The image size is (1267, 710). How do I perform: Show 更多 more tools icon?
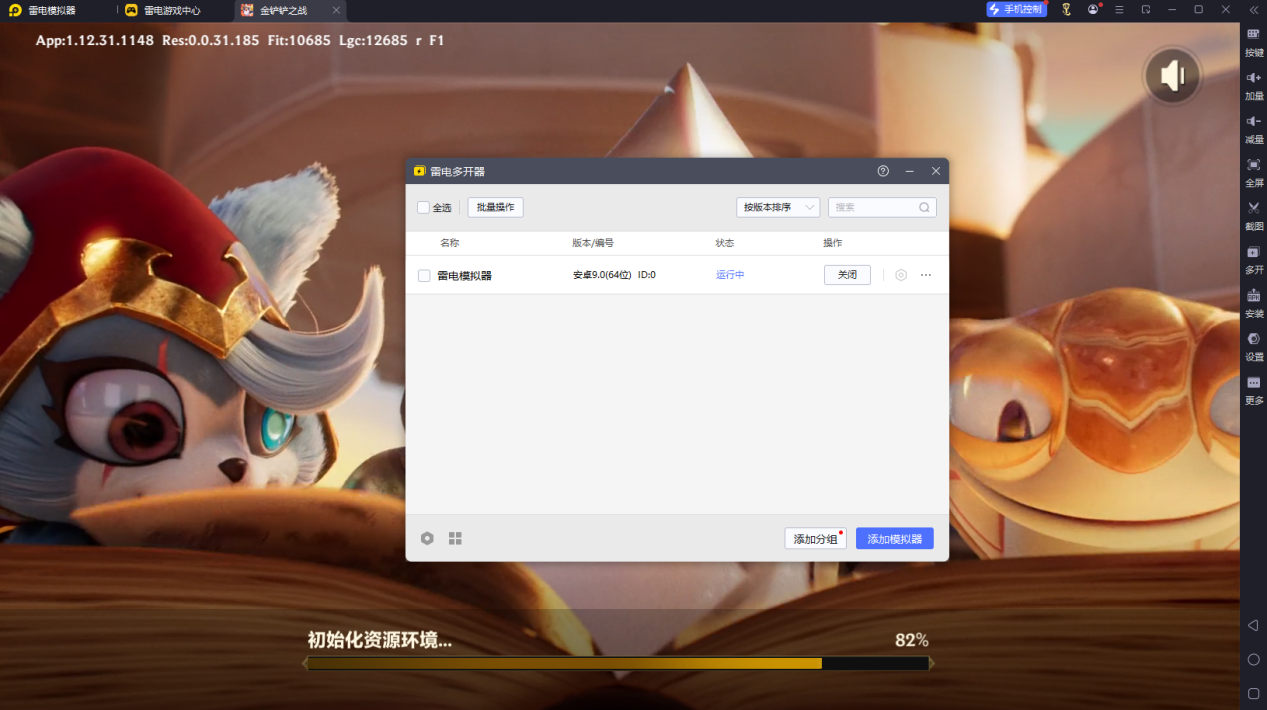(1253, 389)
